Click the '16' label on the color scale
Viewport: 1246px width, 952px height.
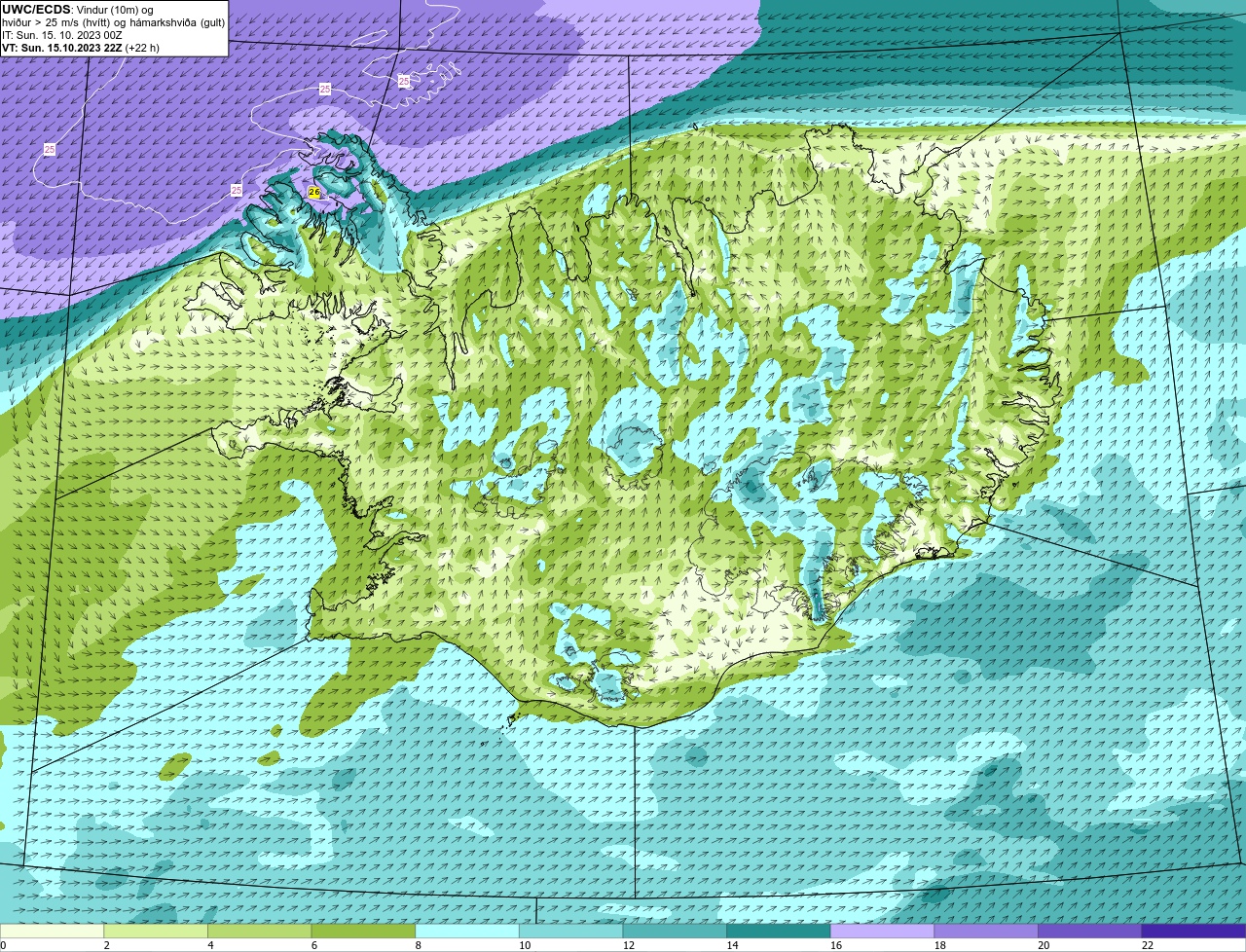click(x=836, y=945)
